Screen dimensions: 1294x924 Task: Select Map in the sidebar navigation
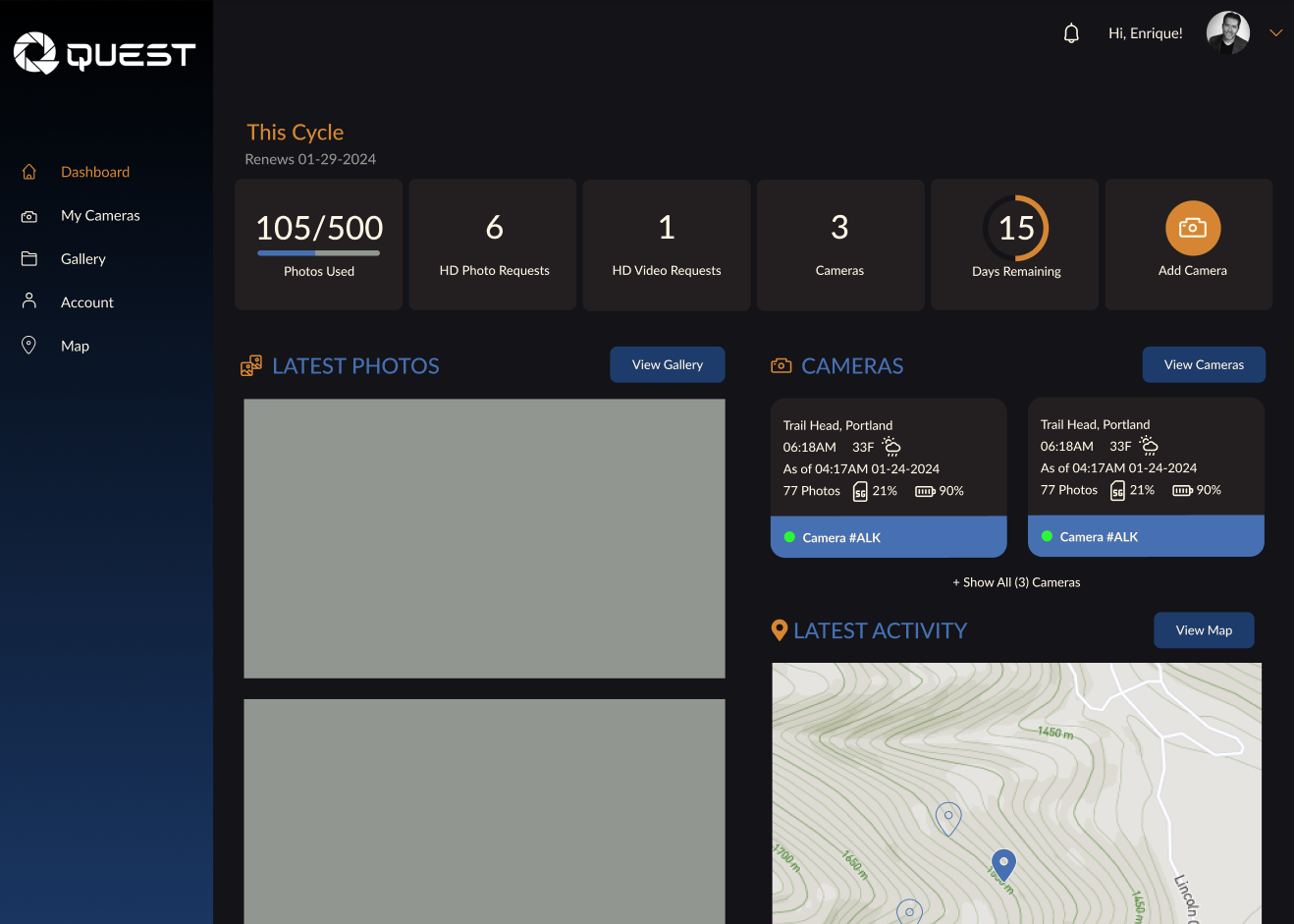pyautogui.click(x=75, y=346)
